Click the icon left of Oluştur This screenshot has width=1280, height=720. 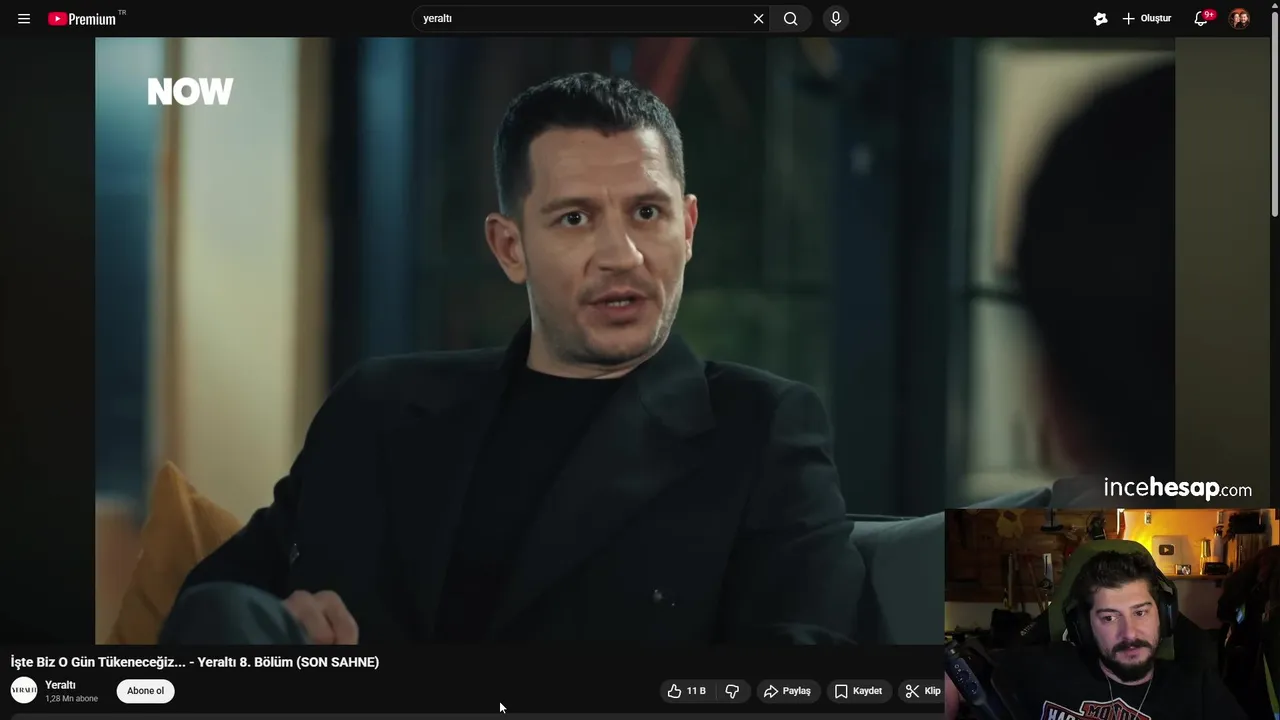click(1100, 19)
